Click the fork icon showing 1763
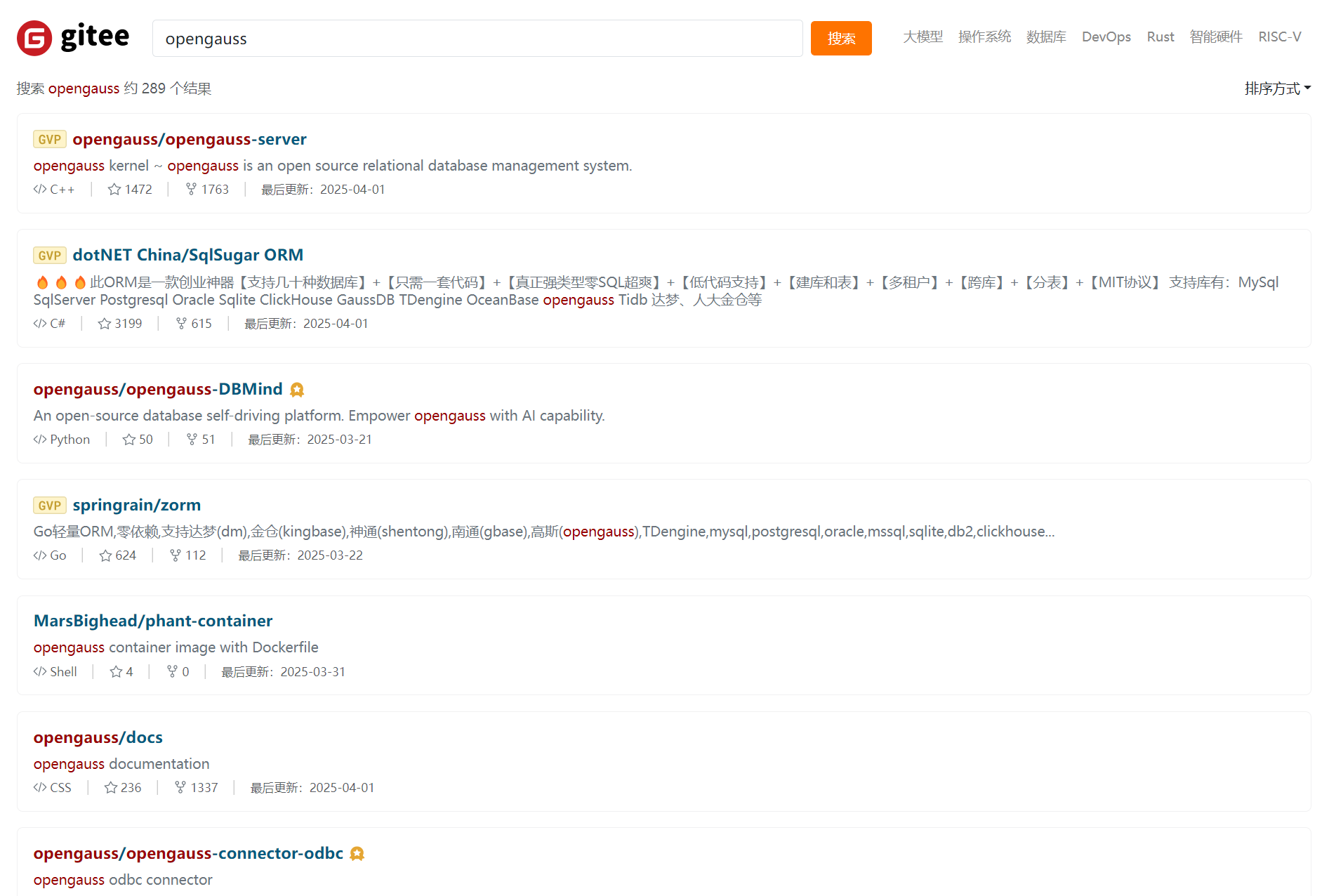Image resolution: width=1329 pixels, height=896 pixels. tap(191, 190)
